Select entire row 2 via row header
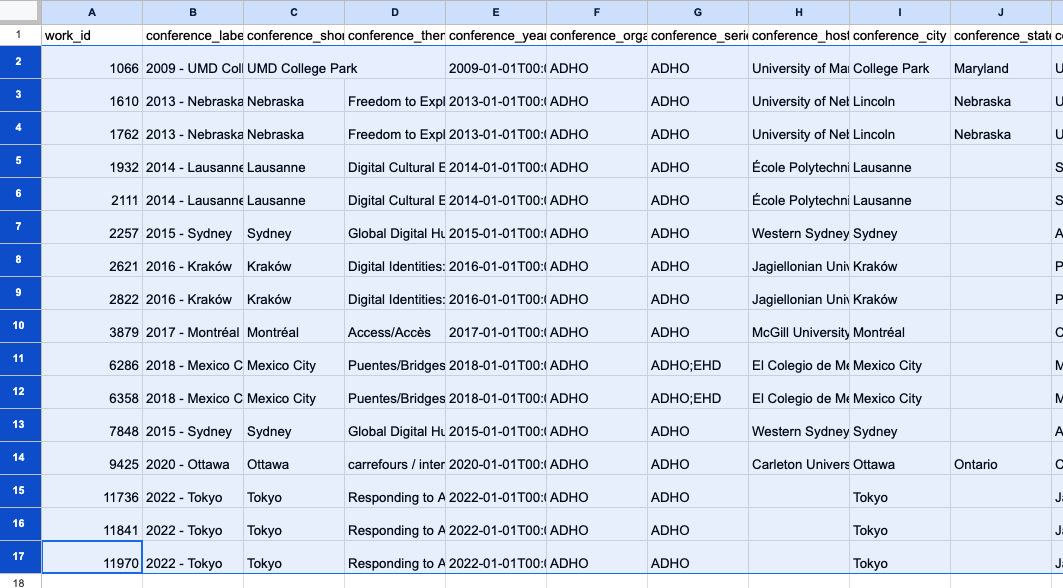1063x588 pixels. pyautogui.click(x=20, y=61)
